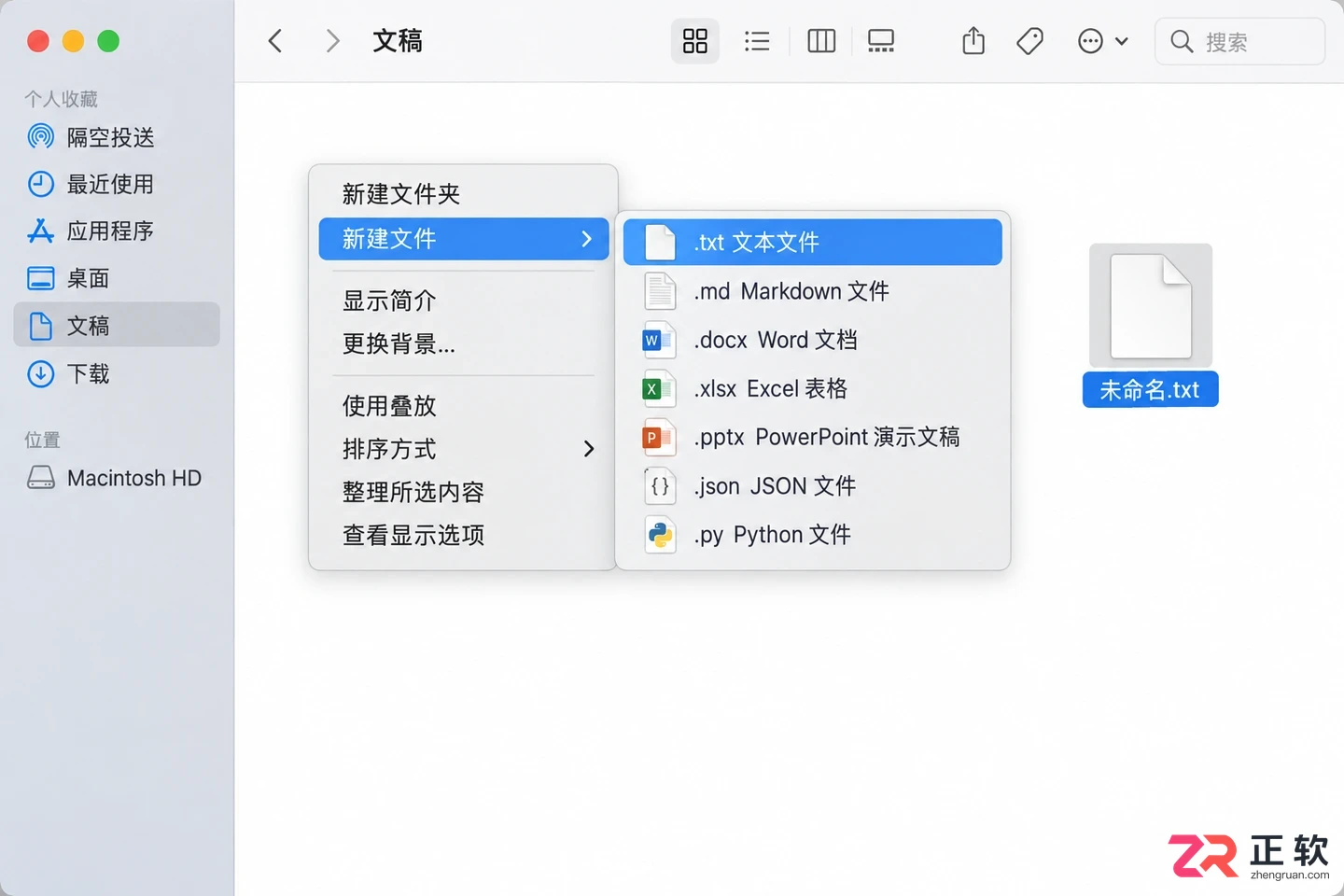Choose 使用叠放 from the context menu

463,406
